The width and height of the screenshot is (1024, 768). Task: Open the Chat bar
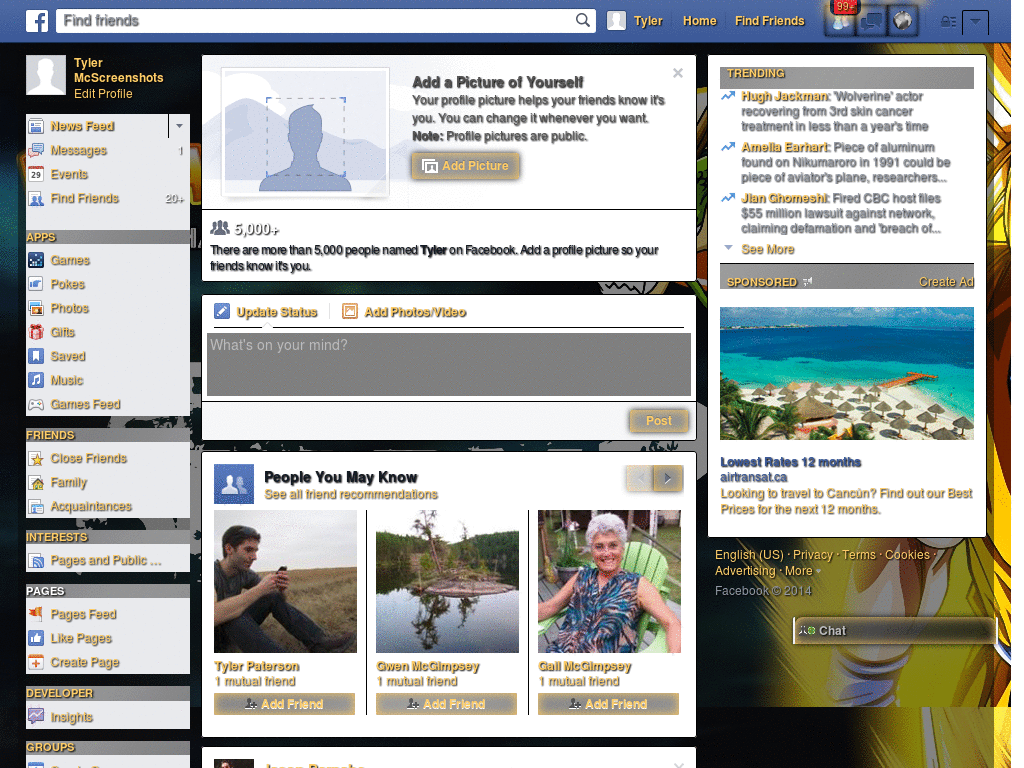click(x=895, y=630)
